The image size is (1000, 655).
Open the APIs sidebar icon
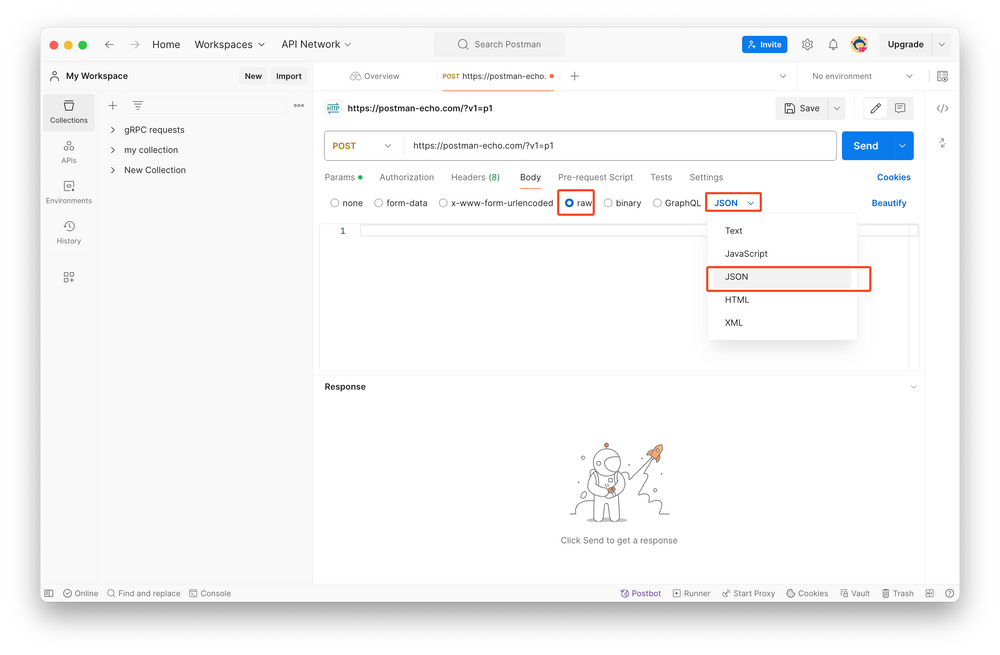[69, 152]
